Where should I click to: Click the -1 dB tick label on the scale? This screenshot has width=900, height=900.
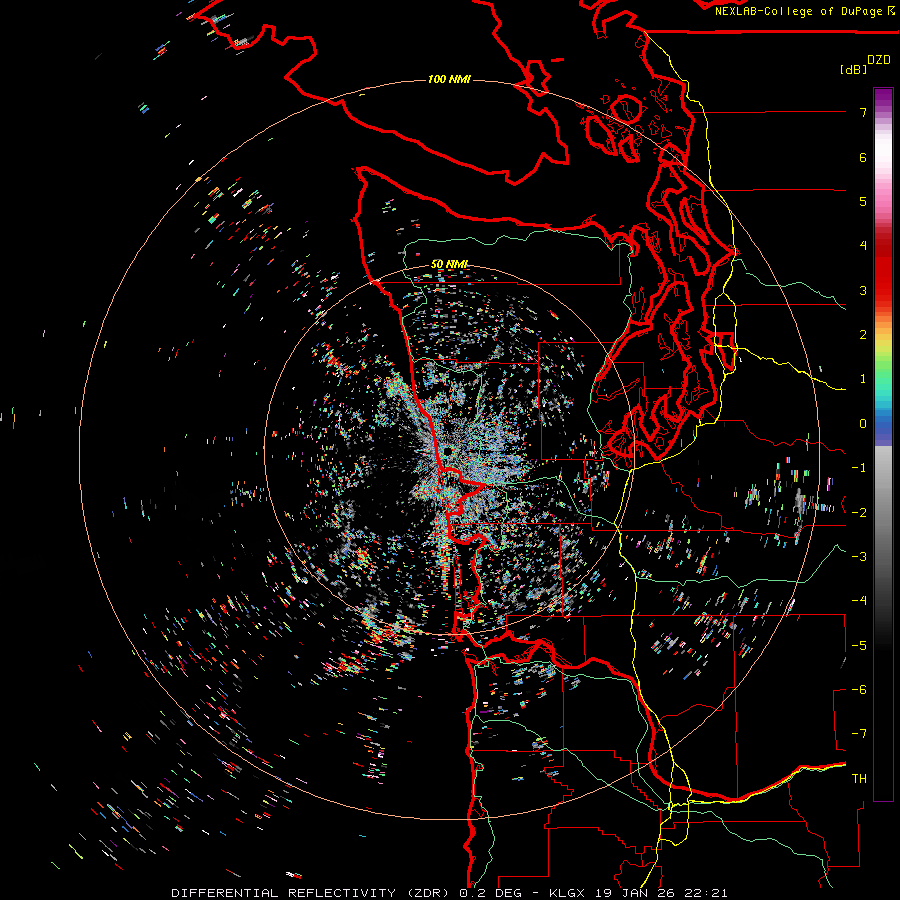click(859, 468)
